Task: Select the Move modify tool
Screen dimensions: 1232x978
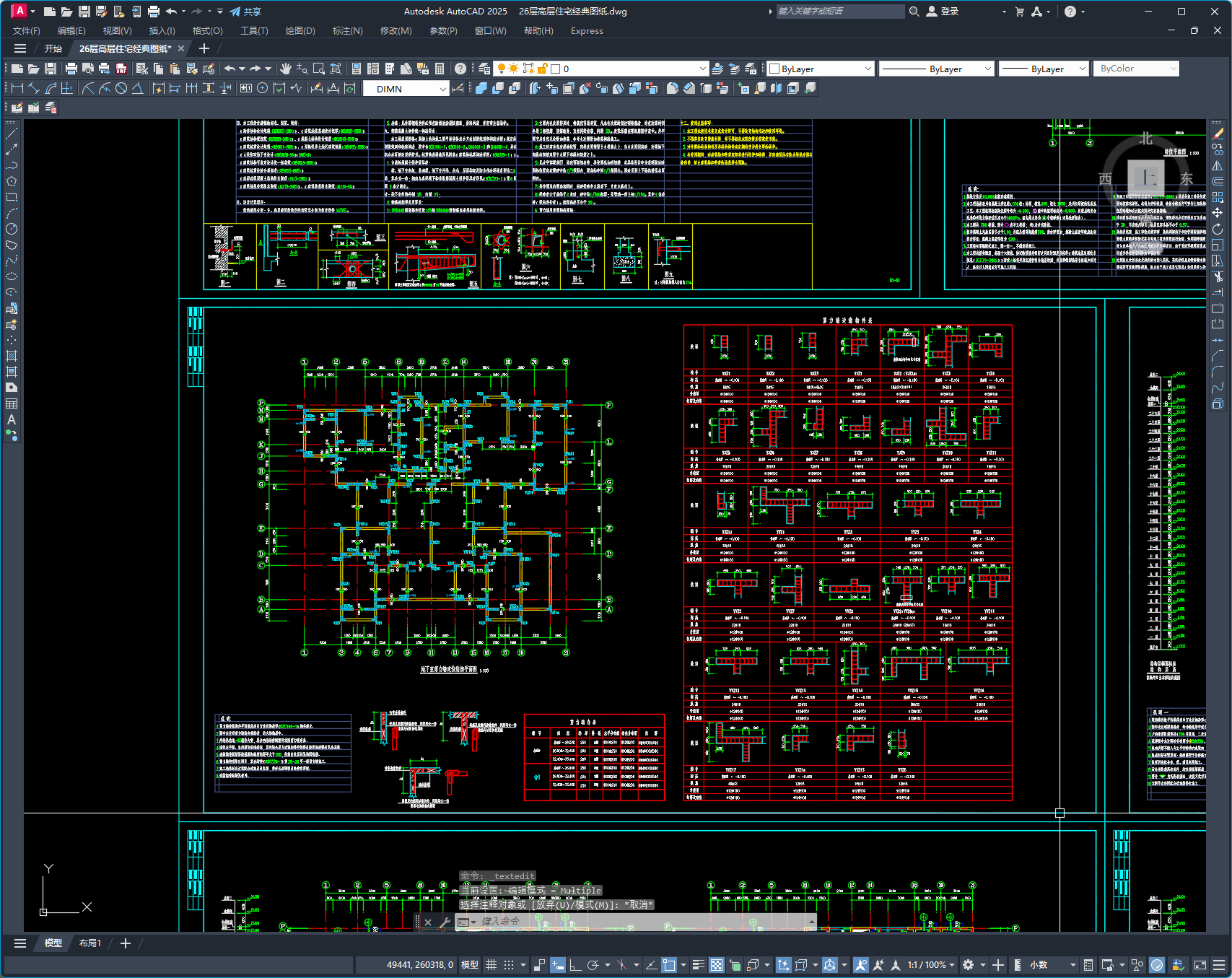Action: pyautogui.click(x=1218, y=213)
